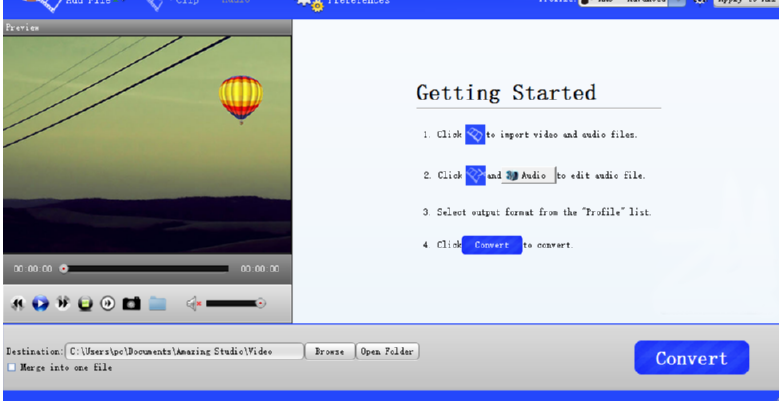Click the film icon in Getting Started step 2
Viewport: 779px width, 401px height.
click(475, 175)
